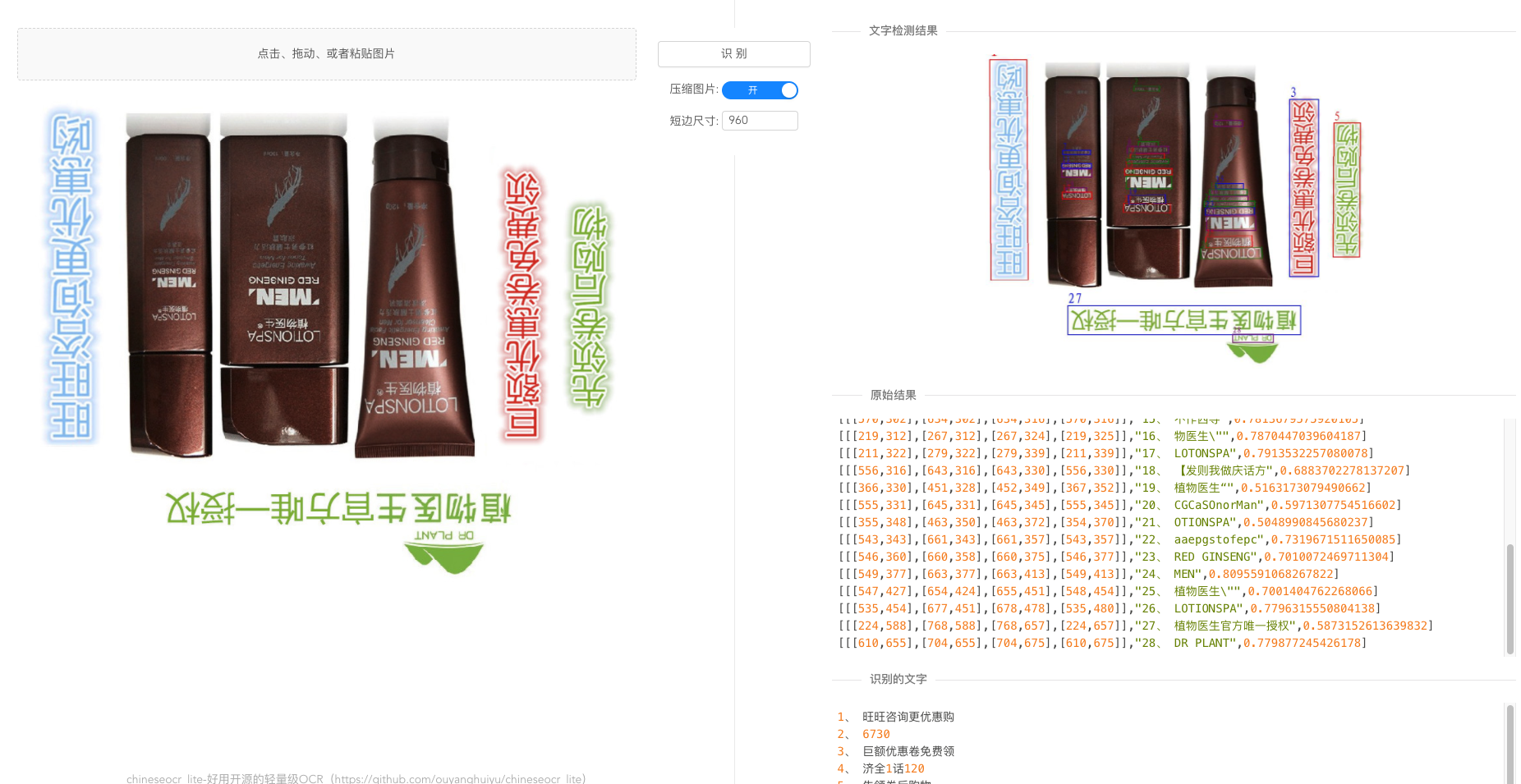Click the 文字检测结果 section heading
This screenshot has width=1521, height=784.
pyautogui.click(x=903, y=30)
